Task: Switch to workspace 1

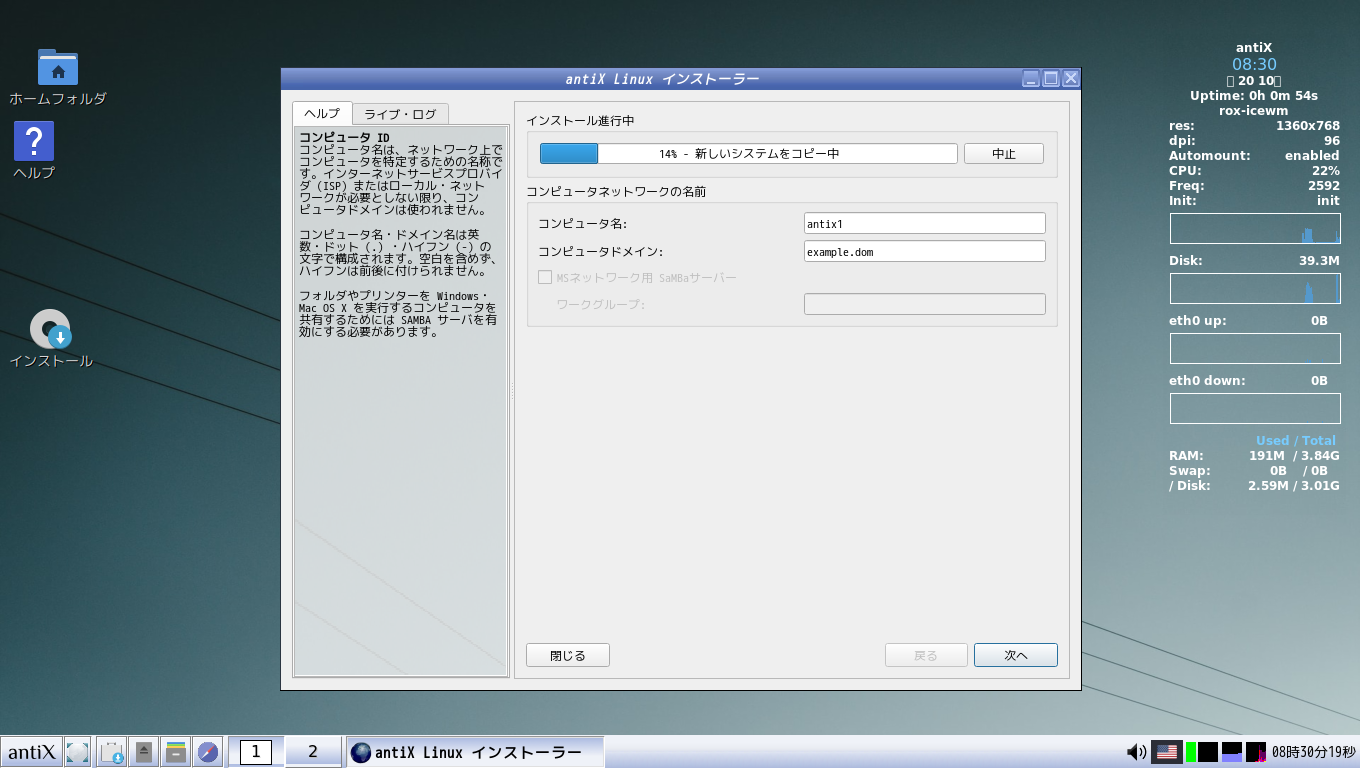Action: click(x=256, y=752)
